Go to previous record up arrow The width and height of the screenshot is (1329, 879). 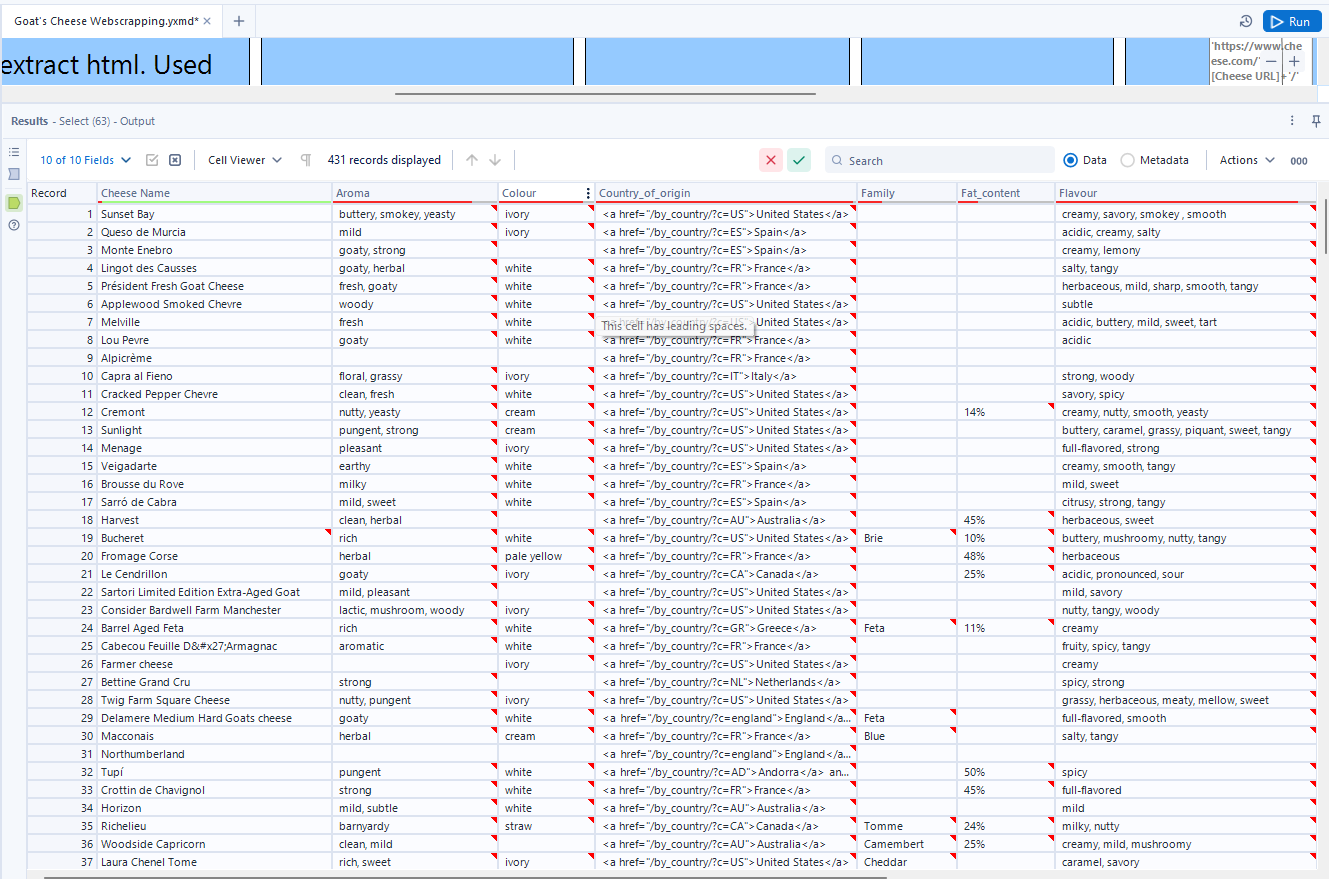point(472,160)
